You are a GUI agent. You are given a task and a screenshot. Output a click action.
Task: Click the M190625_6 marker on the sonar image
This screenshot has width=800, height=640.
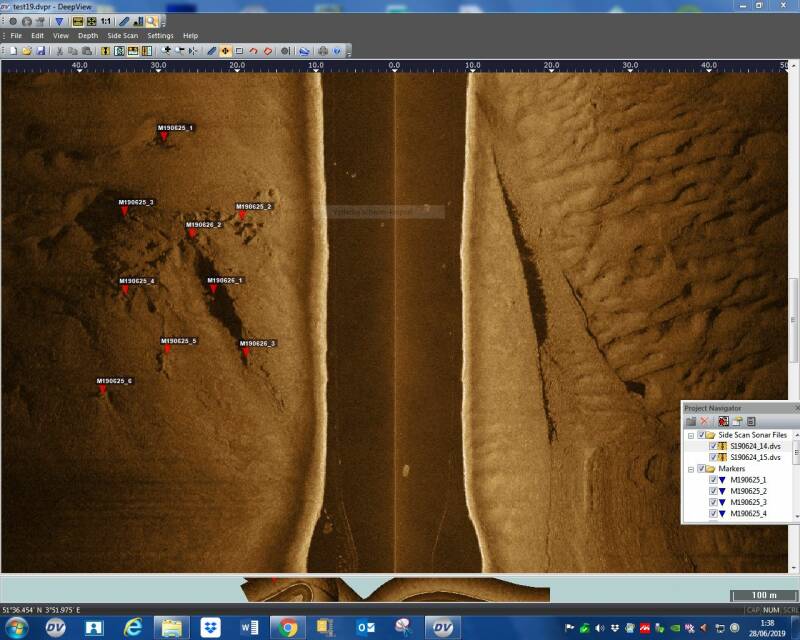point(103,389)
